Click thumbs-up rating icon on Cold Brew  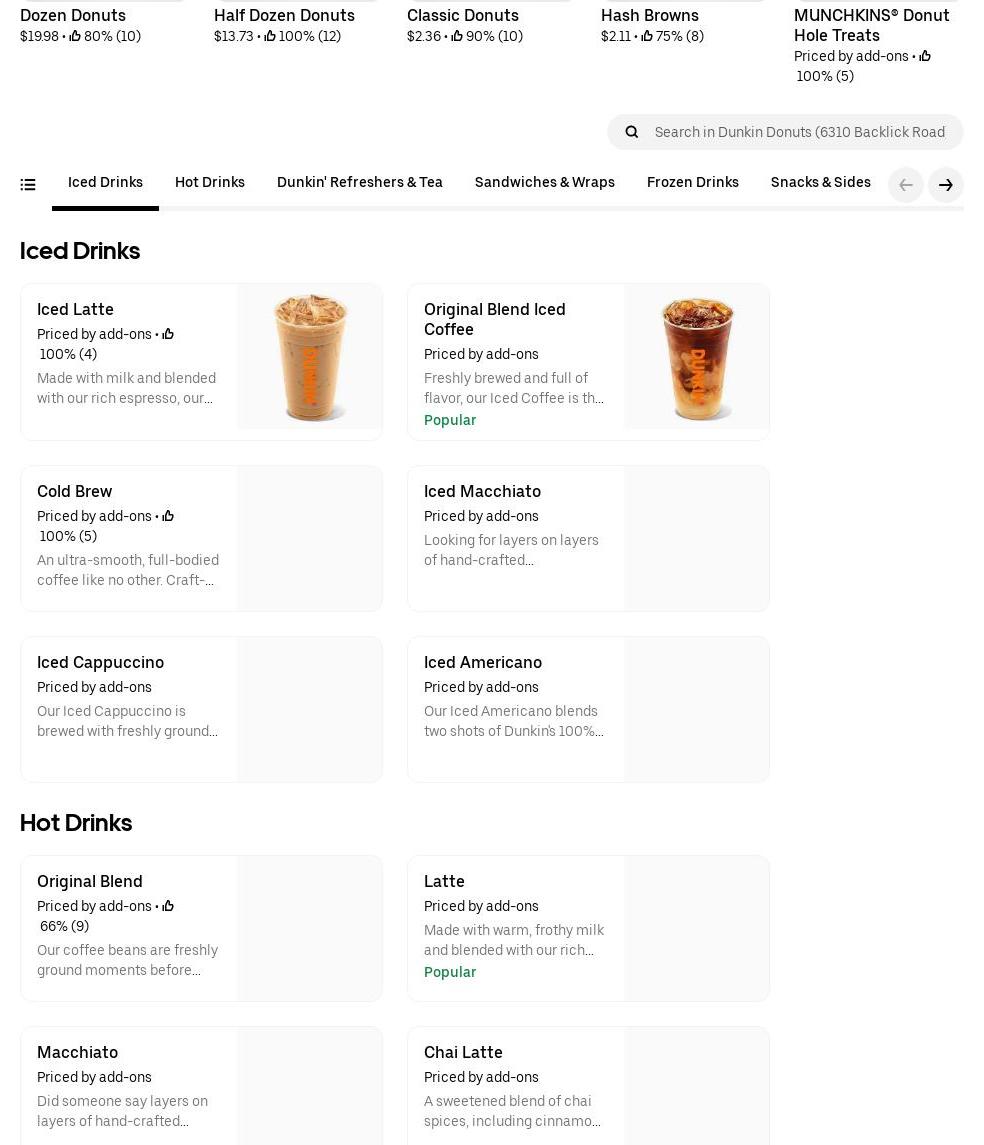click(168, 517)
